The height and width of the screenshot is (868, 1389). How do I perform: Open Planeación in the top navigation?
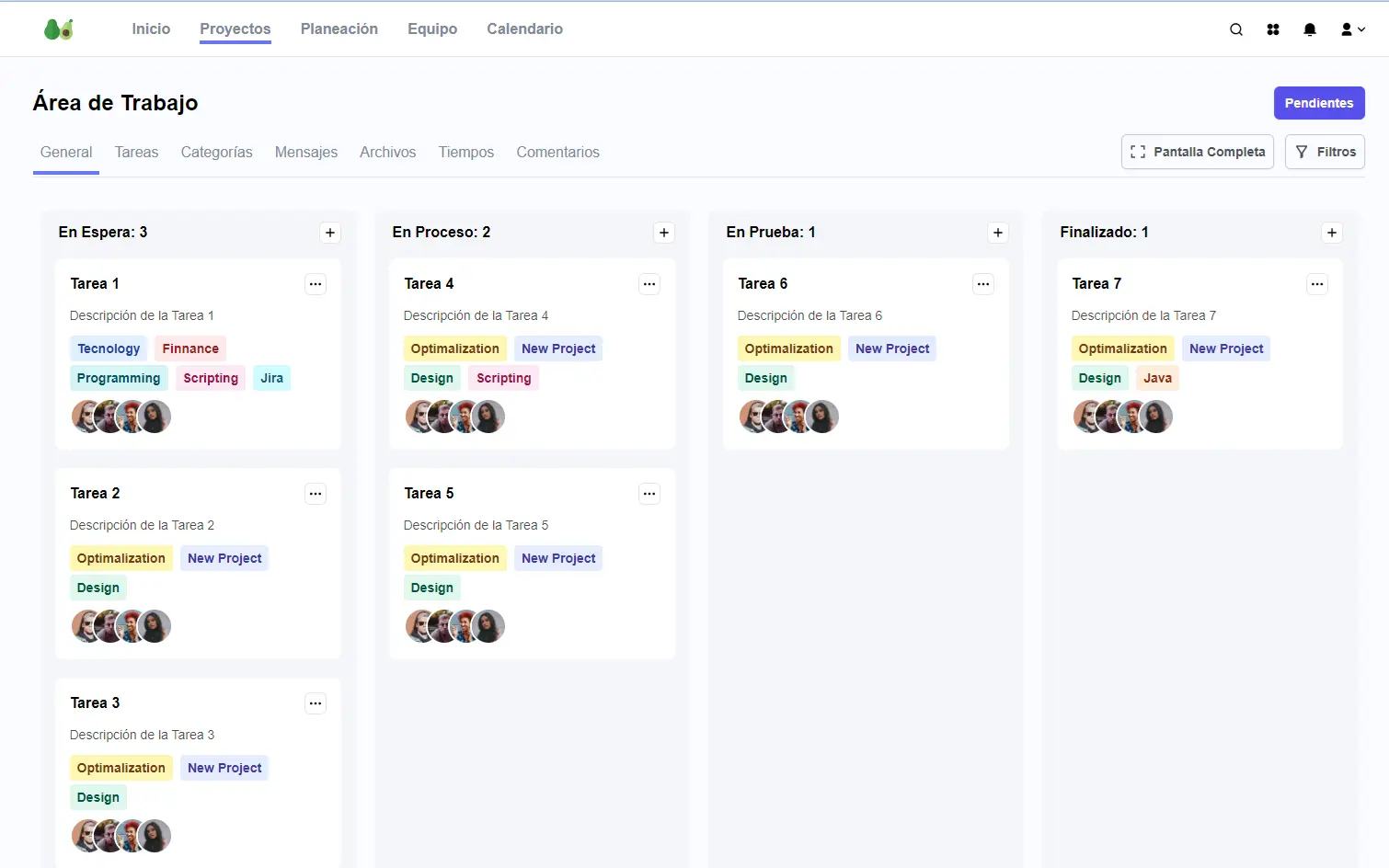(339, 29)
